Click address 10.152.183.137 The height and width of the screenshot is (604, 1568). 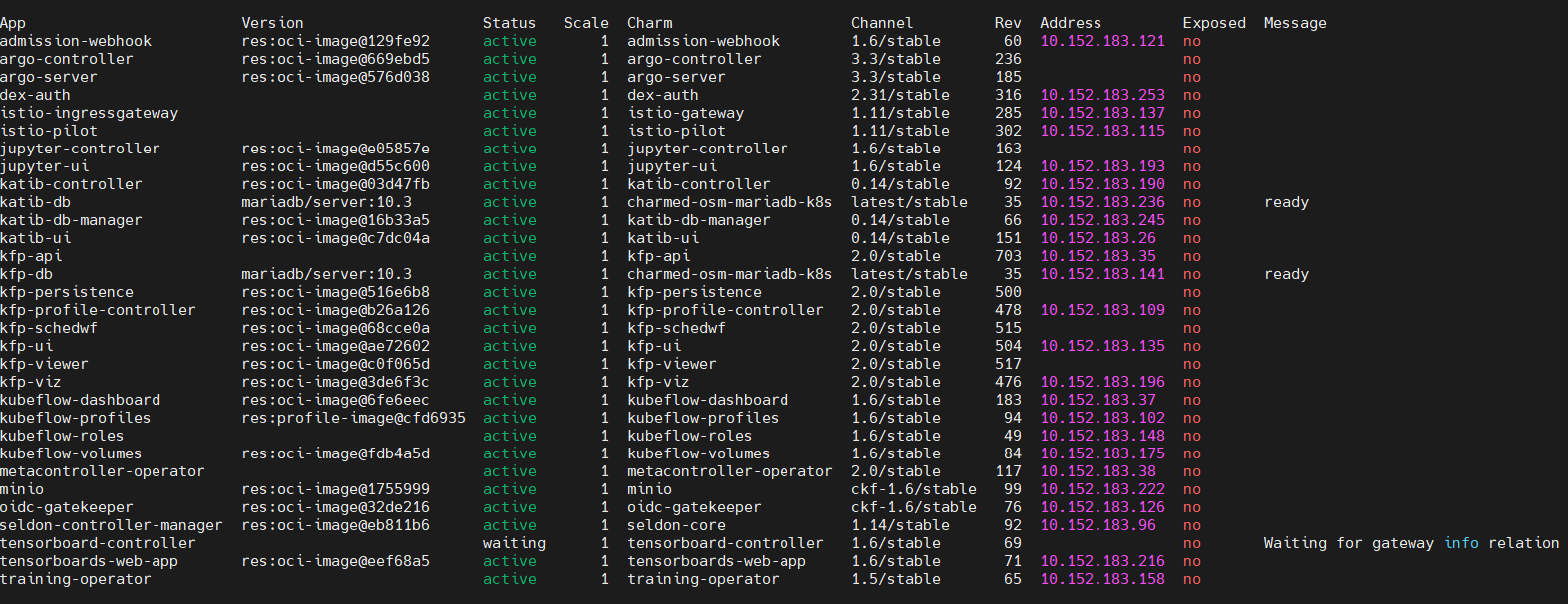pyautogui.click(x=1102, y=113)
